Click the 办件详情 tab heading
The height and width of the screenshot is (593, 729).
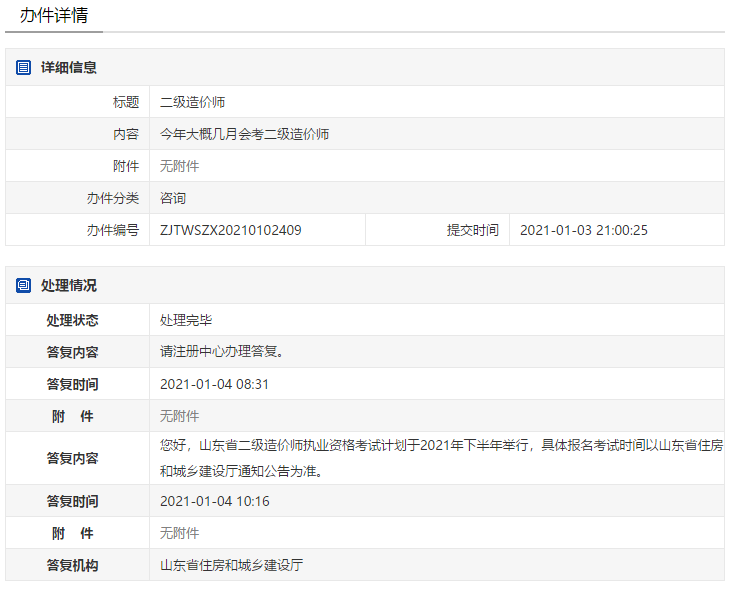pyautogui.click(x=53, y=16)
